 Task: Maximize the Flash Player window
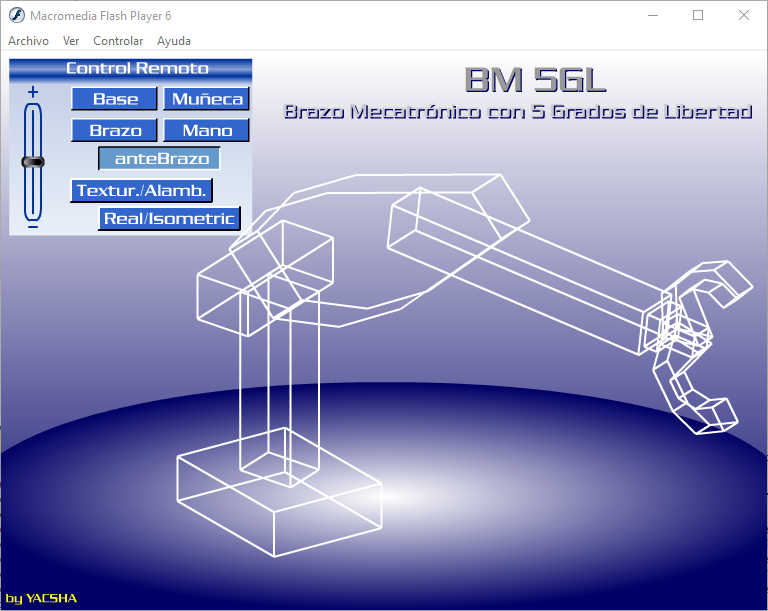[698, 16]
